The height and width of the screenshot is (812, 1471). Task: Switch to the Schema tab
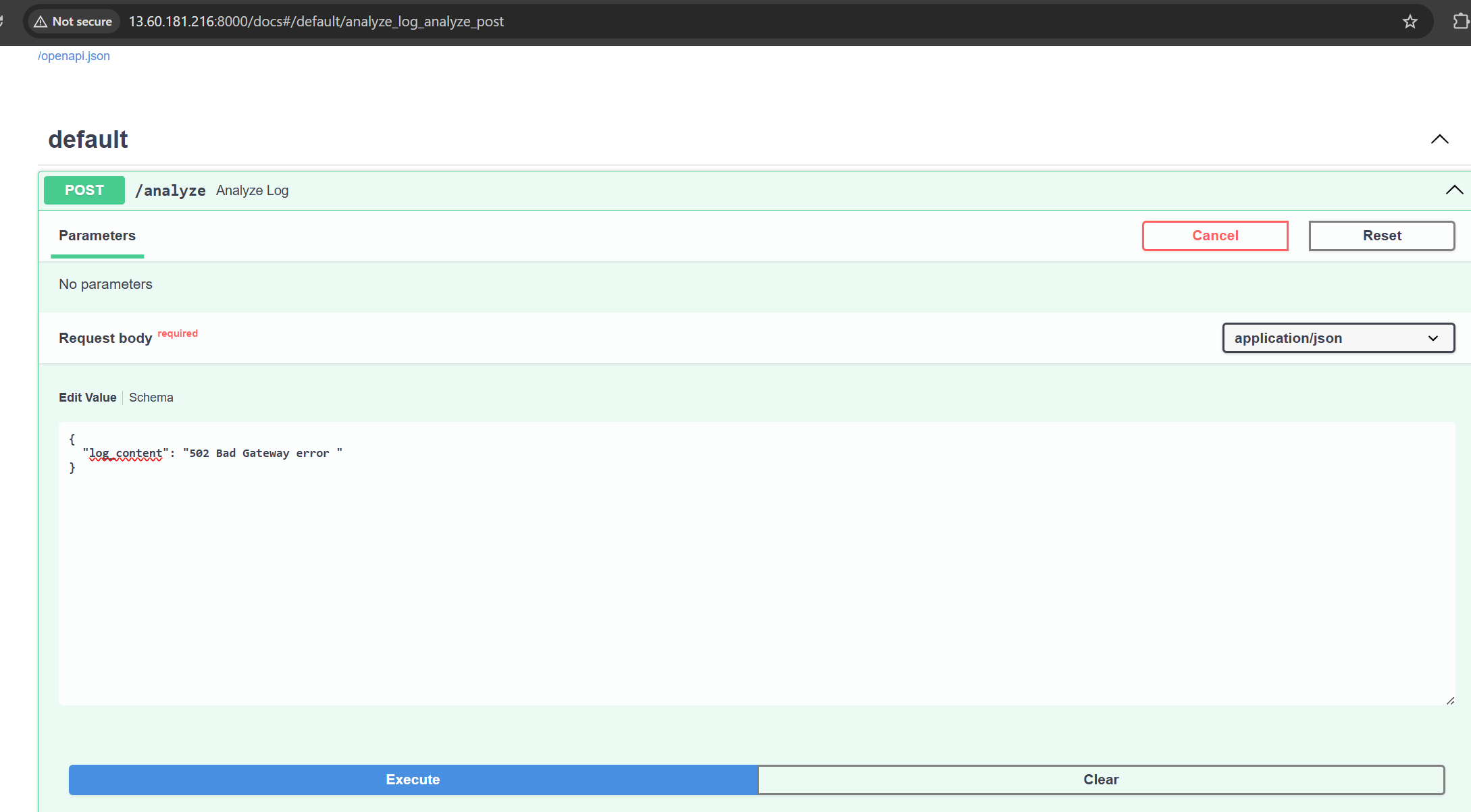point(151,398)
